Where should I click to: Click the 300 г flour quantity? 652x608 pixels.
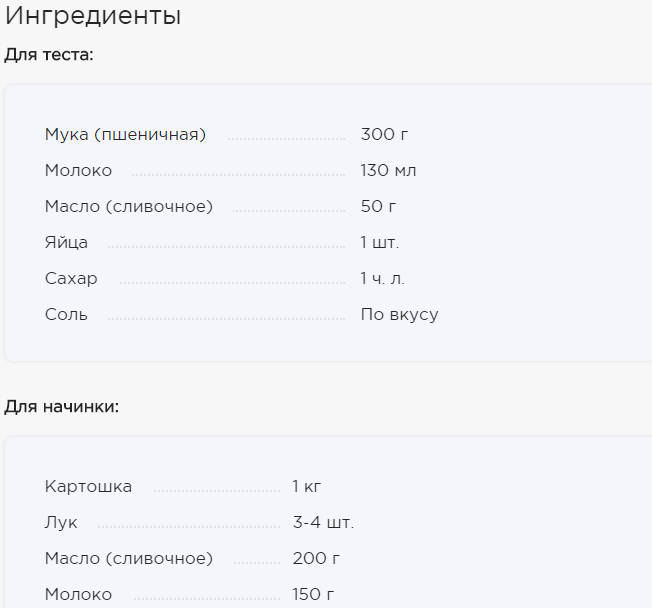coord(384,135)
